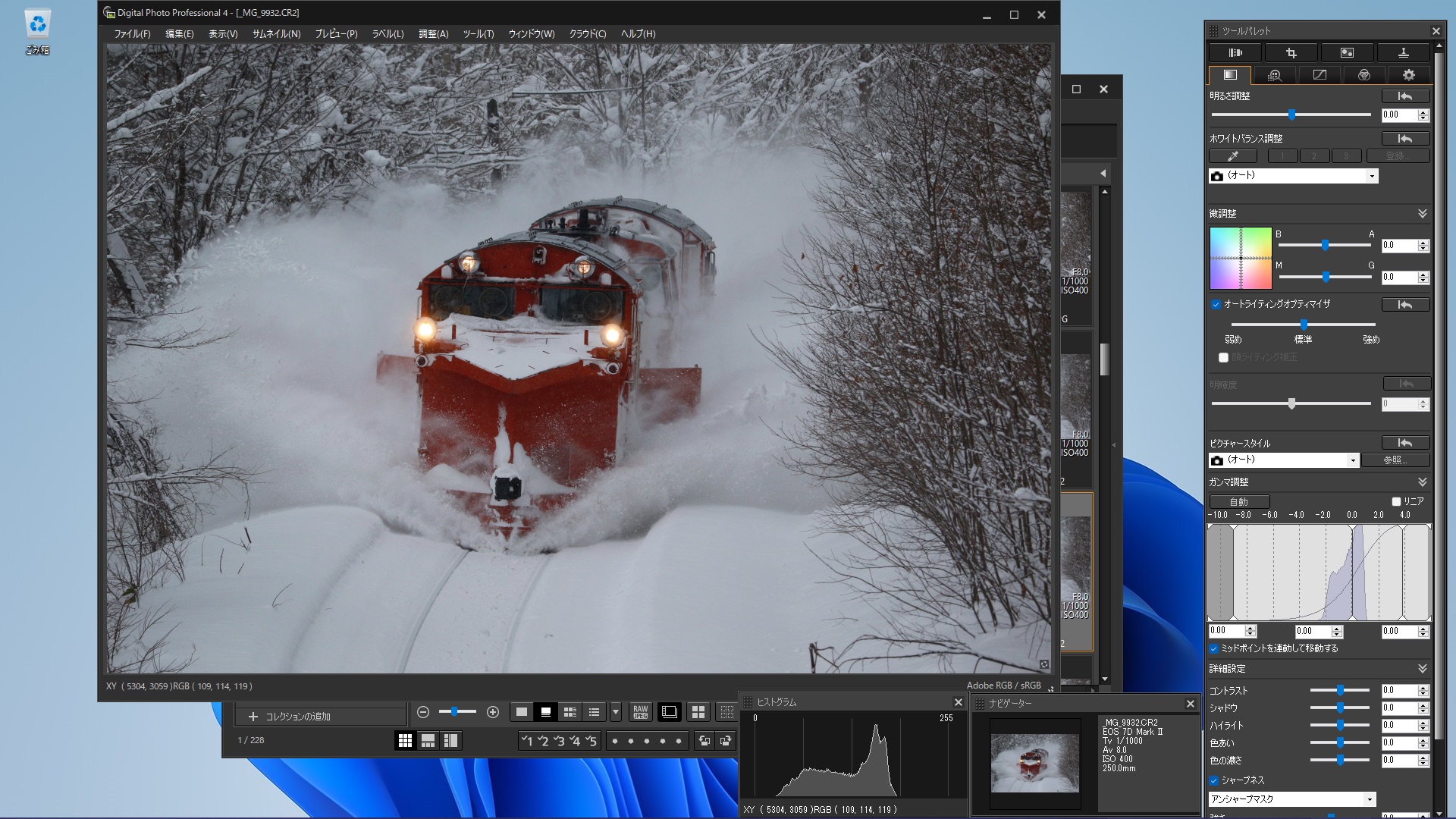Click コレクションの追加 add collection button

pyautogui.click(x=321, y=717)
